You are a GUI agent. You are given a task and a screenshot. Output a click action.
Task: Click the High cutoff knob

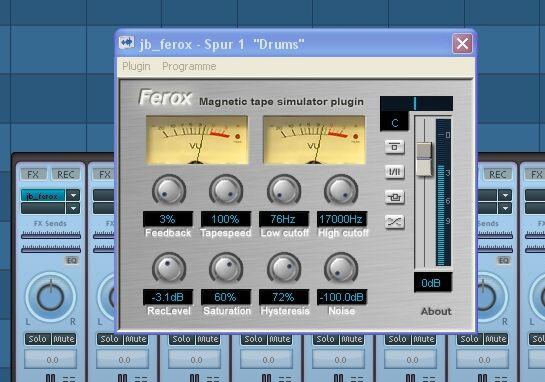pyautogui.click(x=341, y=190)
